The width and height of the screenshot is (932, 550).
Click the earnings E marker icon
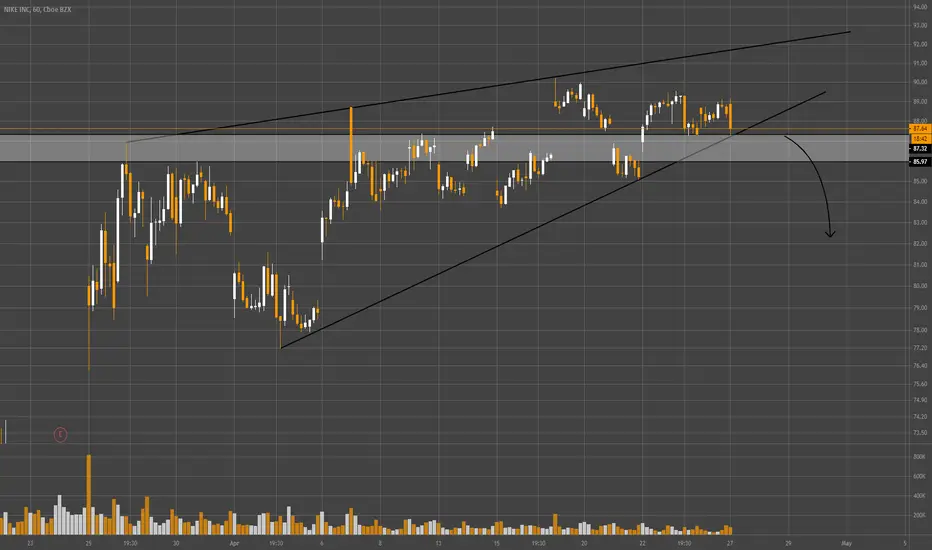(60, 435)
